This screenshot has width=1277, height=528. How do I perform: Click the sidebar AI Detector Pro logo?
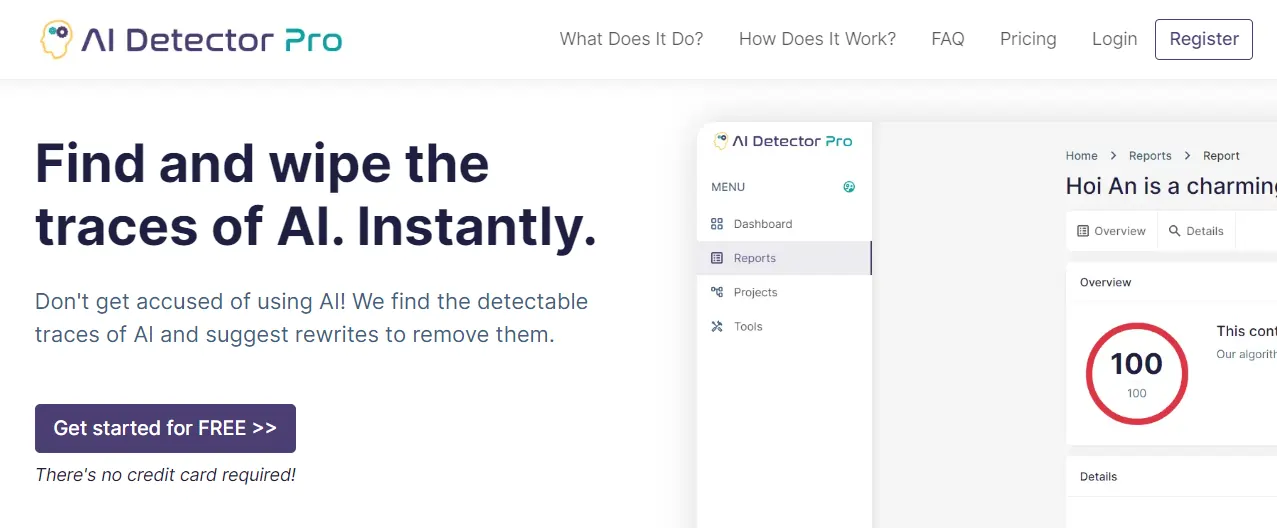(x=783, y=142)
